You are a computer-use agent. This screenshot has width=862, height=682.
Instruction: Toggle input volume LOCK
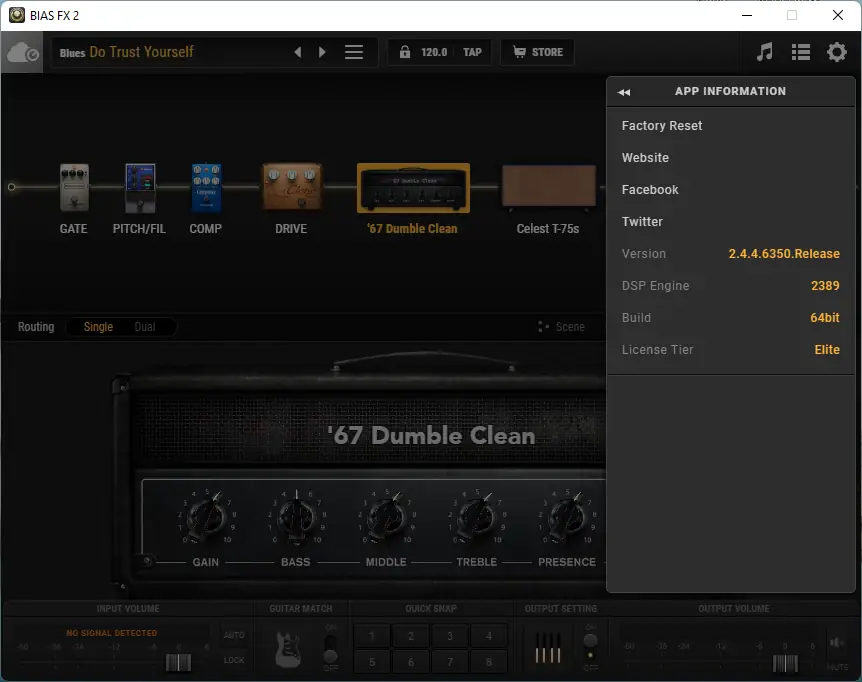pos(234,660)
